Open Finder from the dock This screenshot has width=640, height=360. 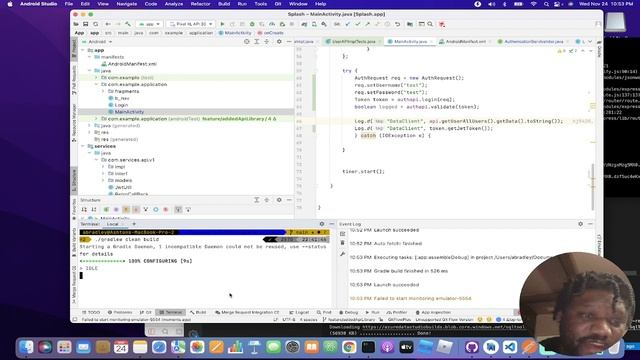click(x=27, y=347)
